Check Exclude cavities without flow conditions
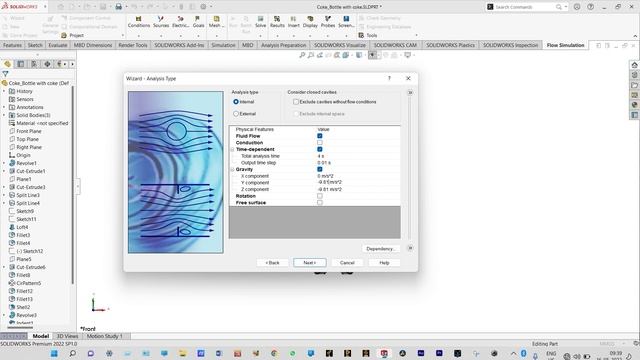Image resolution: width=640 pixels, height=360 pixels. 296,102
